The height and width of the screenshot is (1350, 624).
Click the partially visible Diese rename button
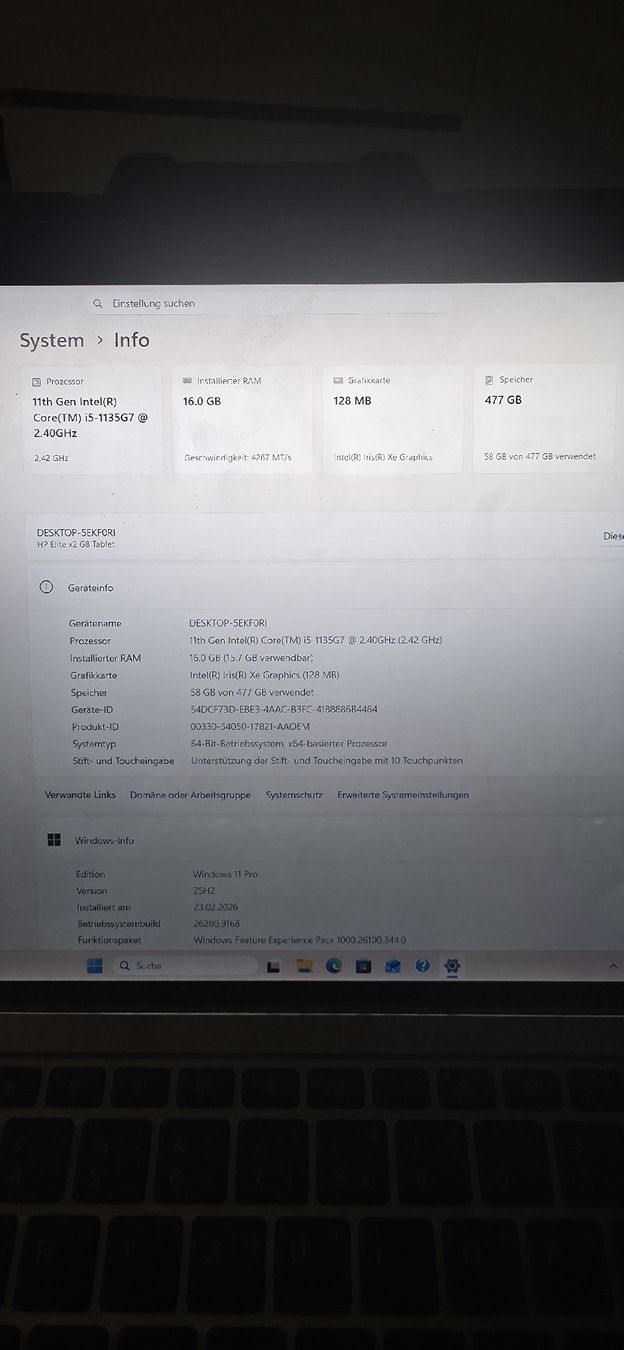tap(612, 536)
